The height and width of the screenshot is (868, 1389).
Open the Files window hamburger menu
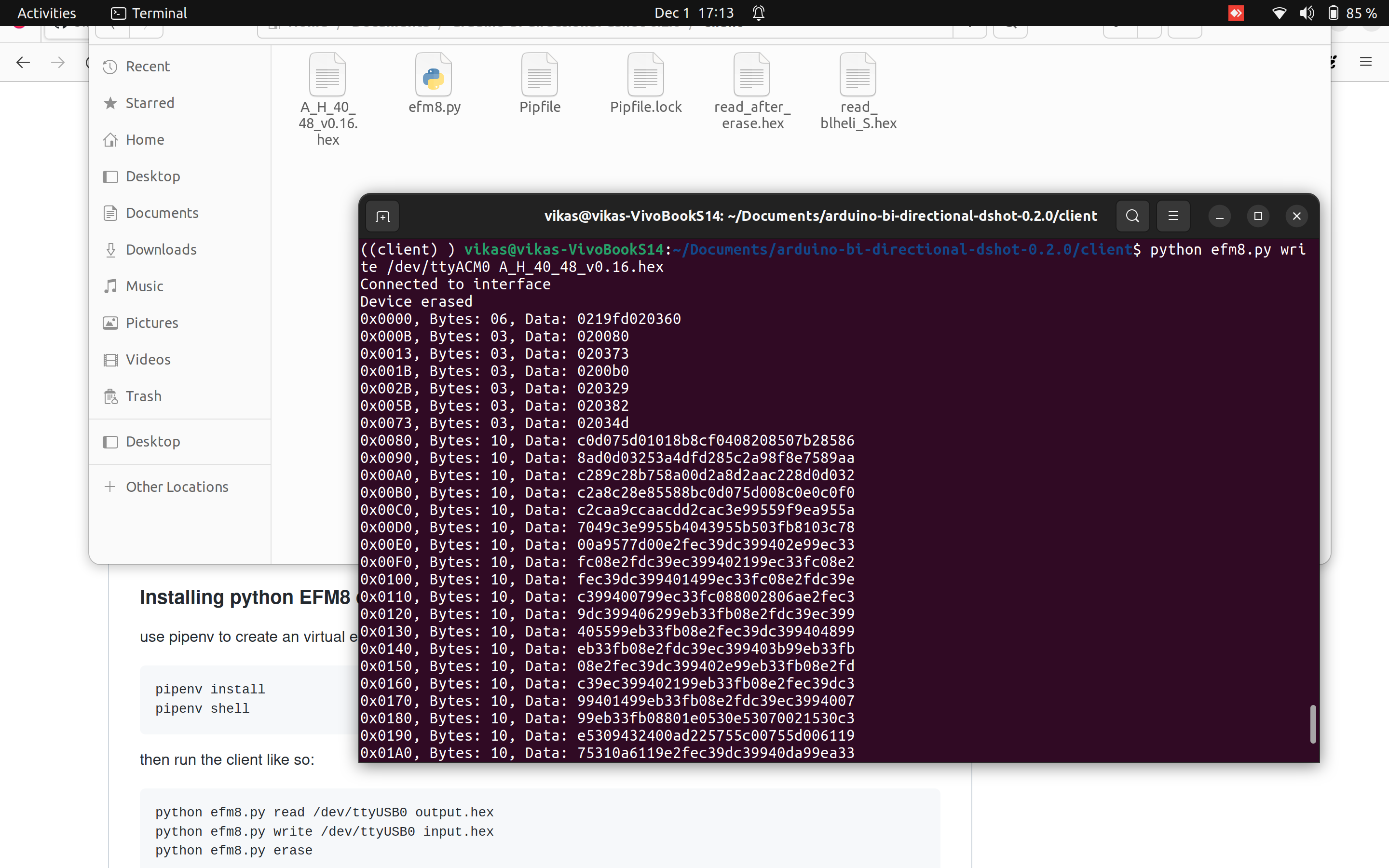tap(1366, 61)
